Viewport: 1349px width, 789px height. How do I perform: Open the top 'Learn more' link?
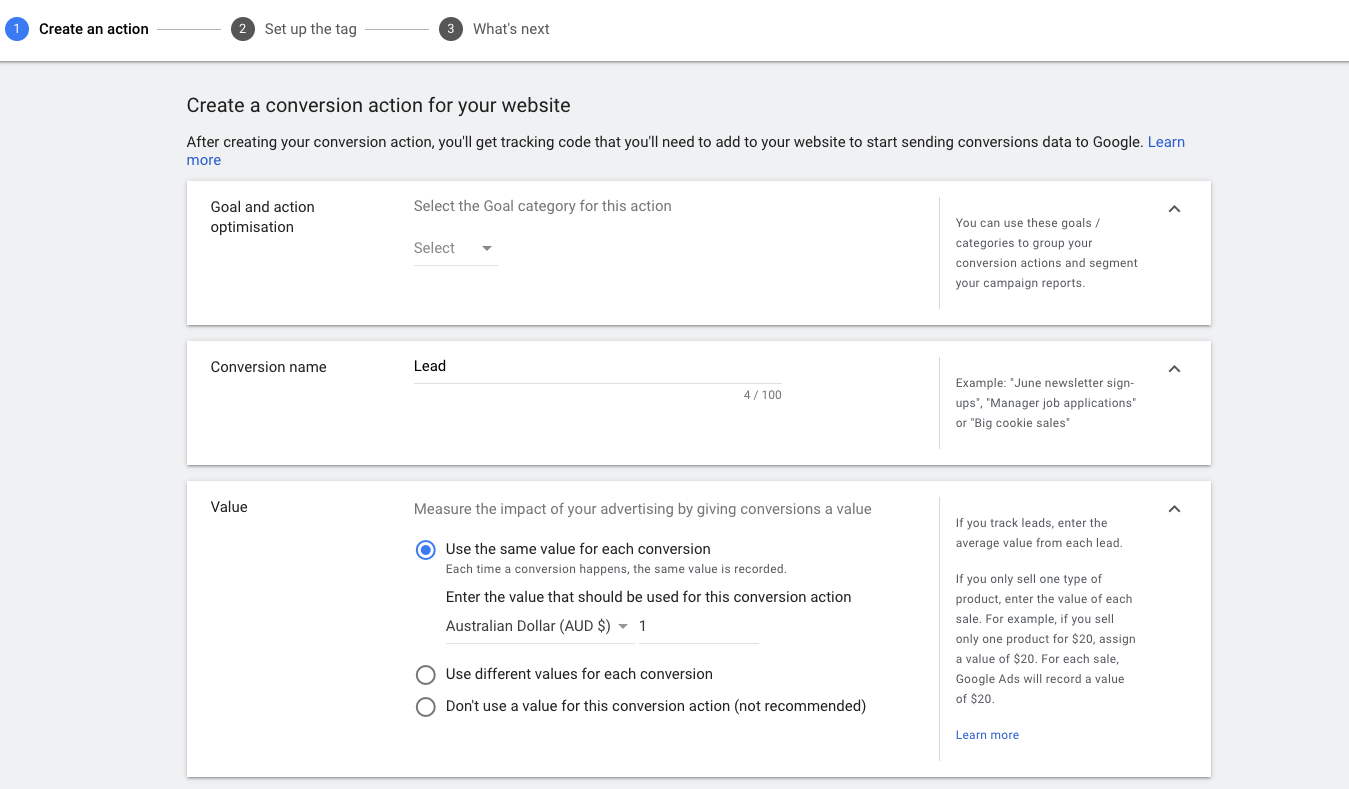1166,141
